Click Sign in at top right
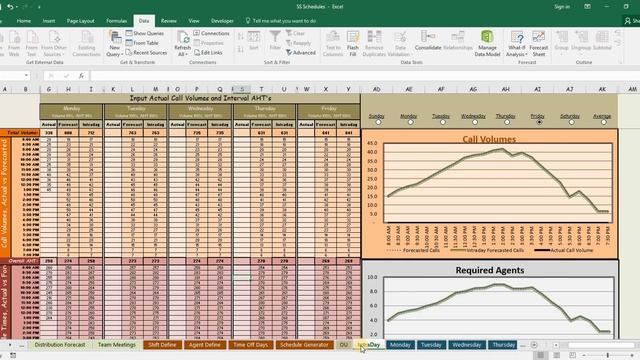Screen dimensions: 640x360 [x=562, y=7]
